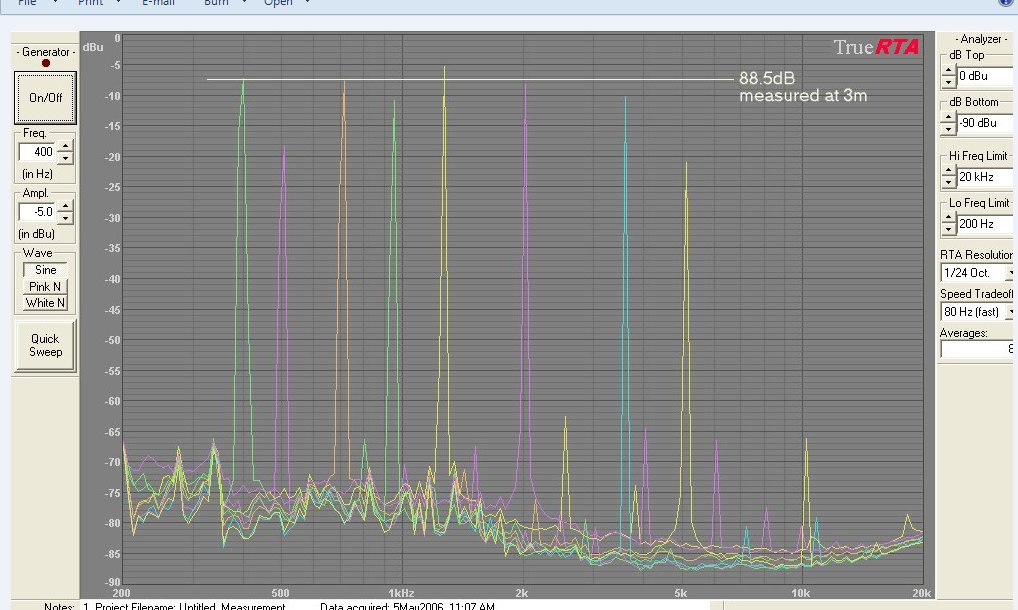Viewport: 1018px width, 610px height.
Task: Decrease dB Top with the down arrow
Action: pyautogui.click(x=949, y=82)
